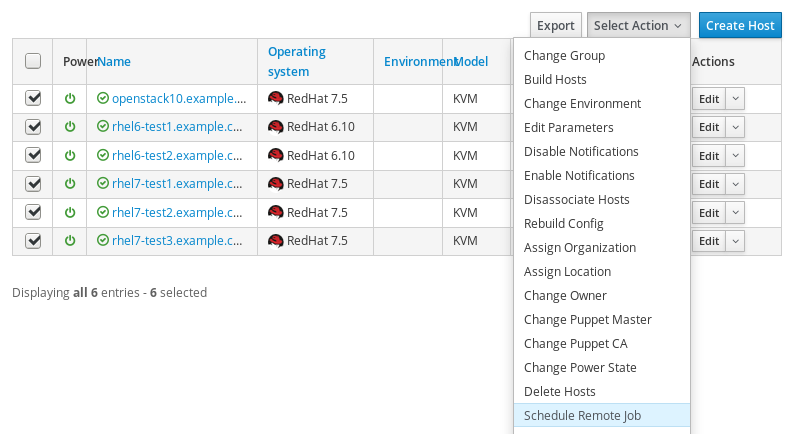Click power status icon for openstack10 host
The height and width of the screenshot is (434, 799).
(x=70, y=99)
